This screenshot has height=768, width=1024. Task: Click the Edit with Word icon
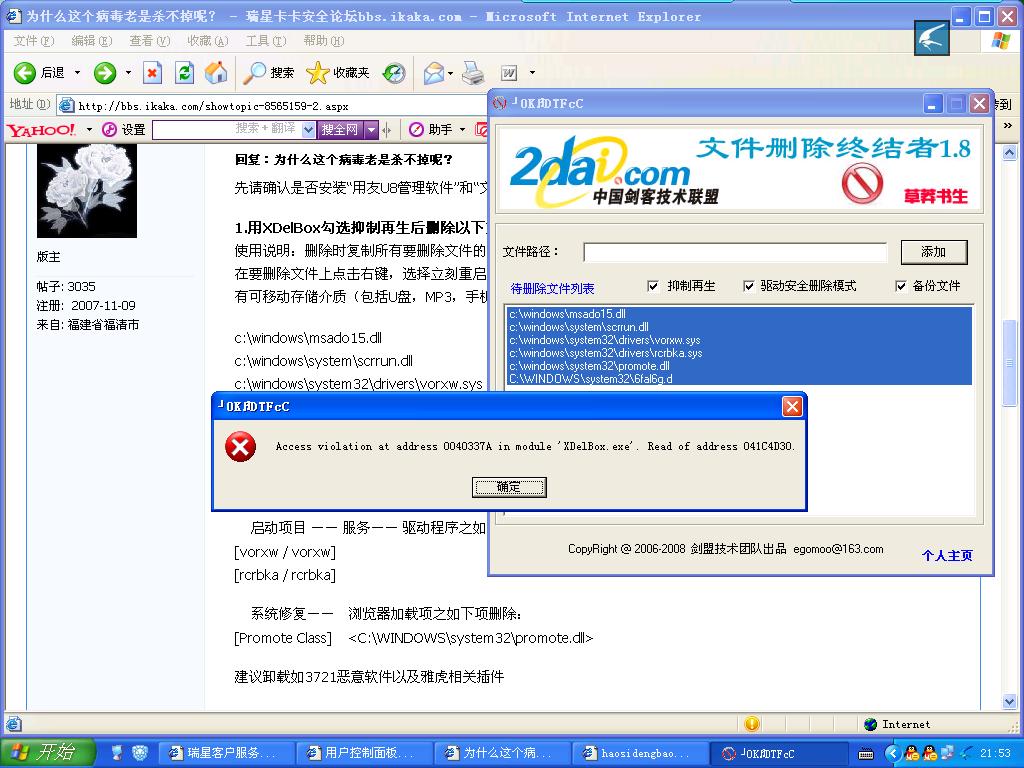coord(509,73)
